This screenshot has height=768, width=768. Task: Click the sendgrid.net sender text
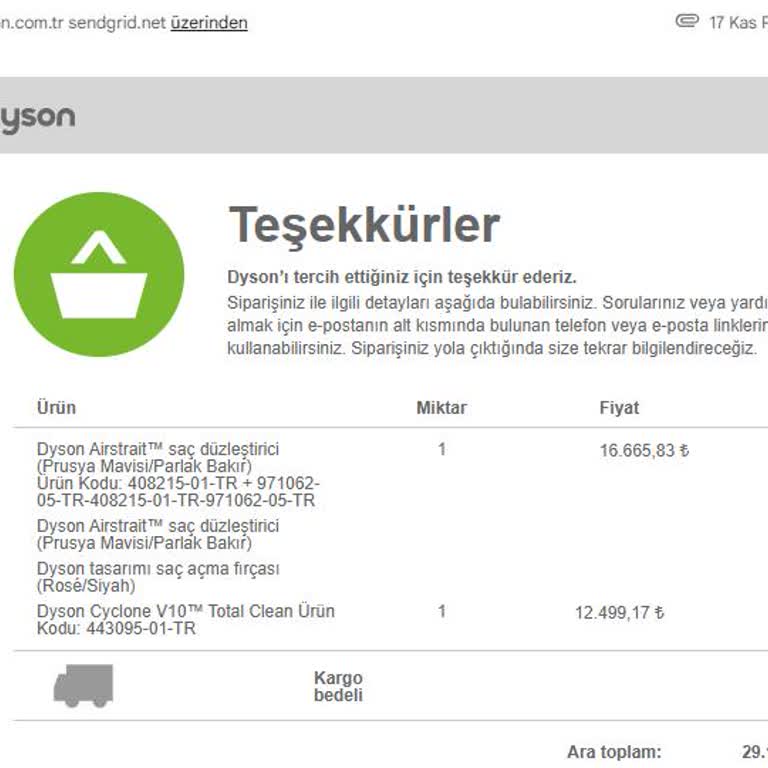point(117,23)
